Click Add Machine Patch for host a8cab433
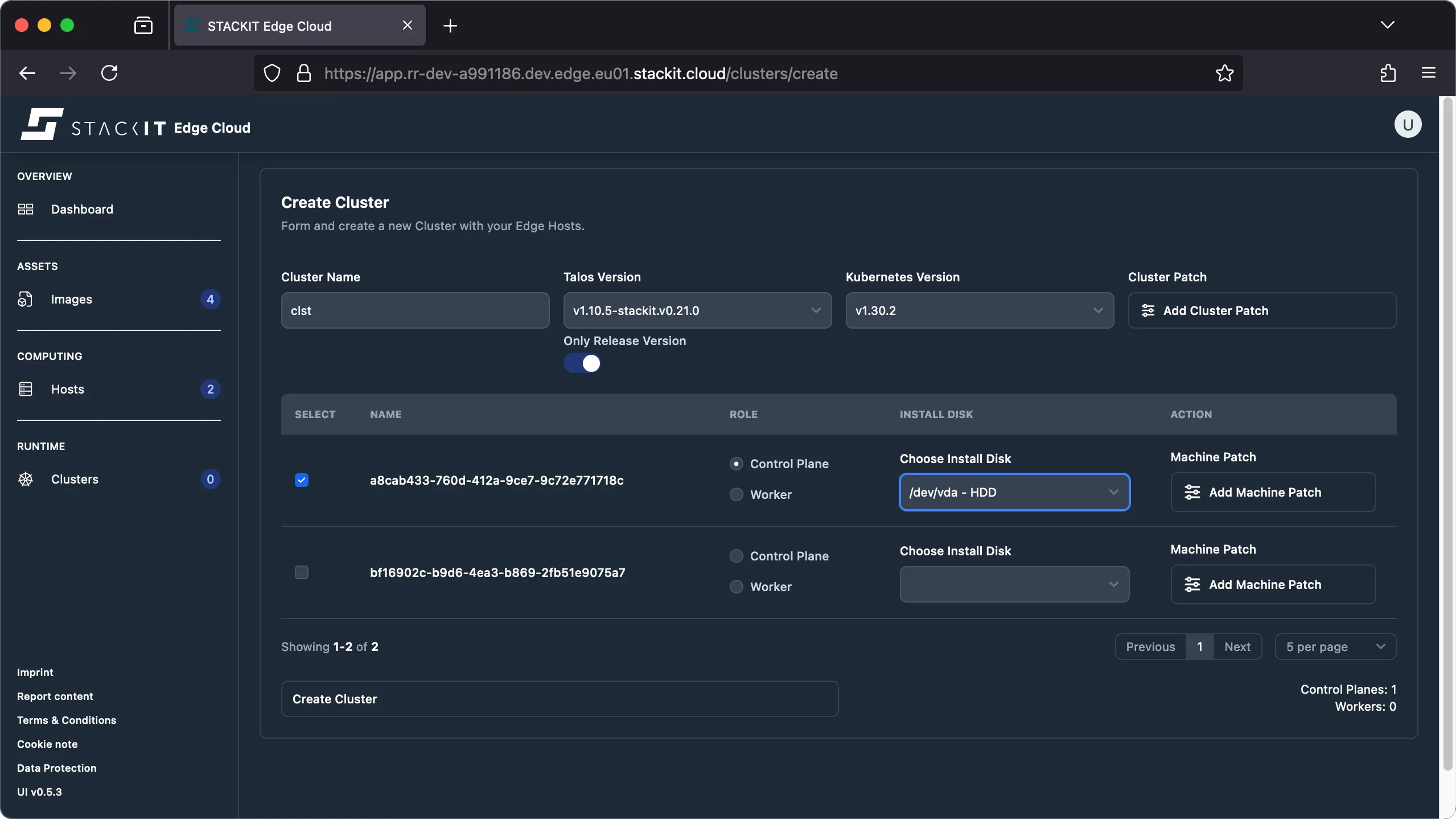This screenshot has height=819, width=1456. click(x=1272, y=492)
